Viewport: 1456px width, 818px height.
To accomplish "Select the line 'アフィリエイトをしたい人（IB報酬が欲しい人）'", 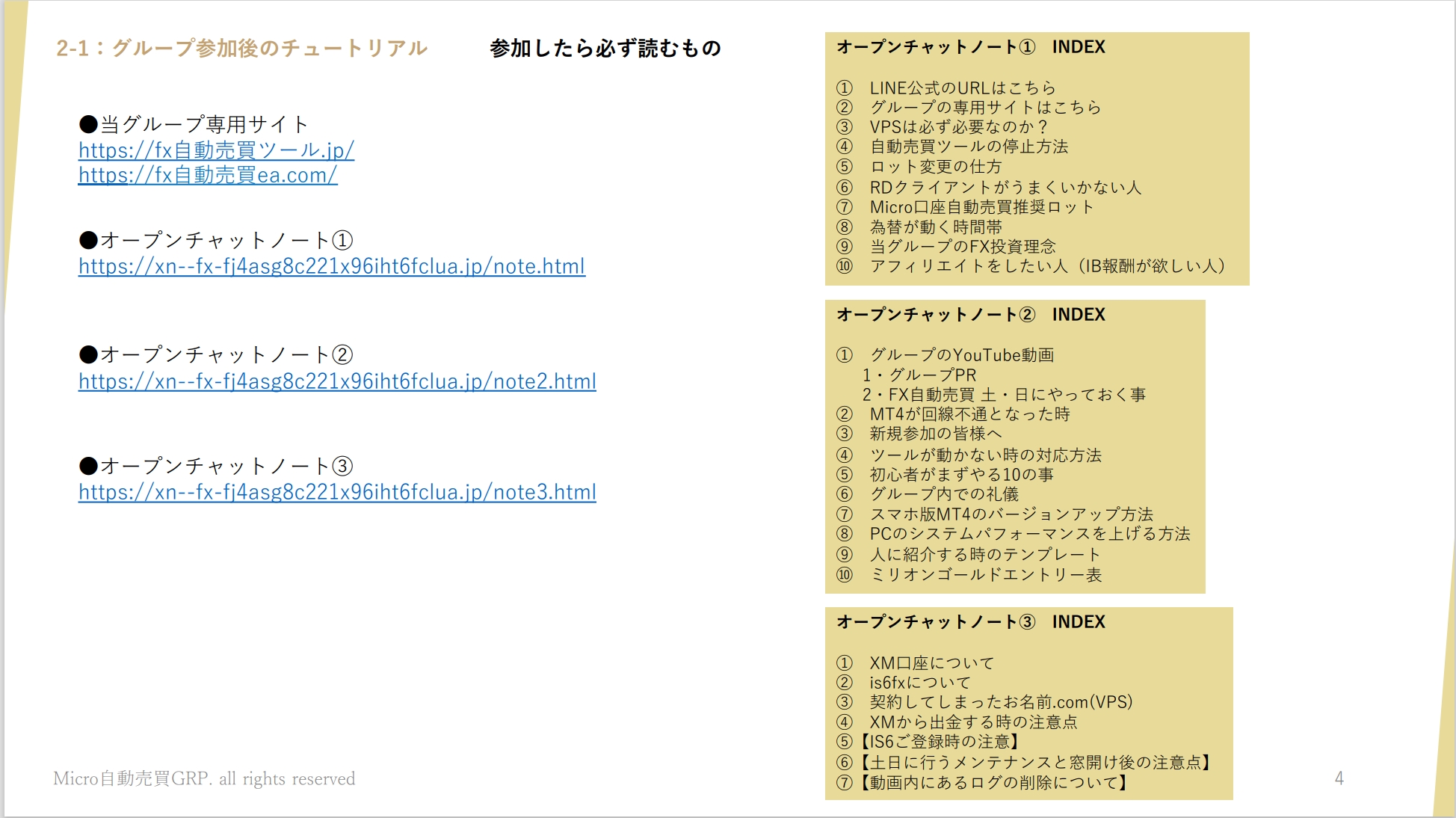I will point(1049,265).
